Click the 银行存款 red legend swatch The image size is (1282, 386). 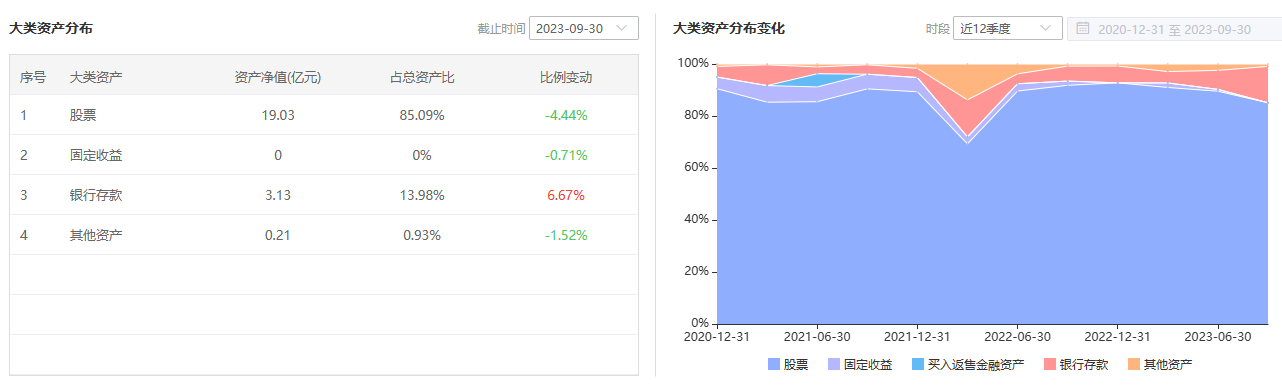coord(1050,365)
